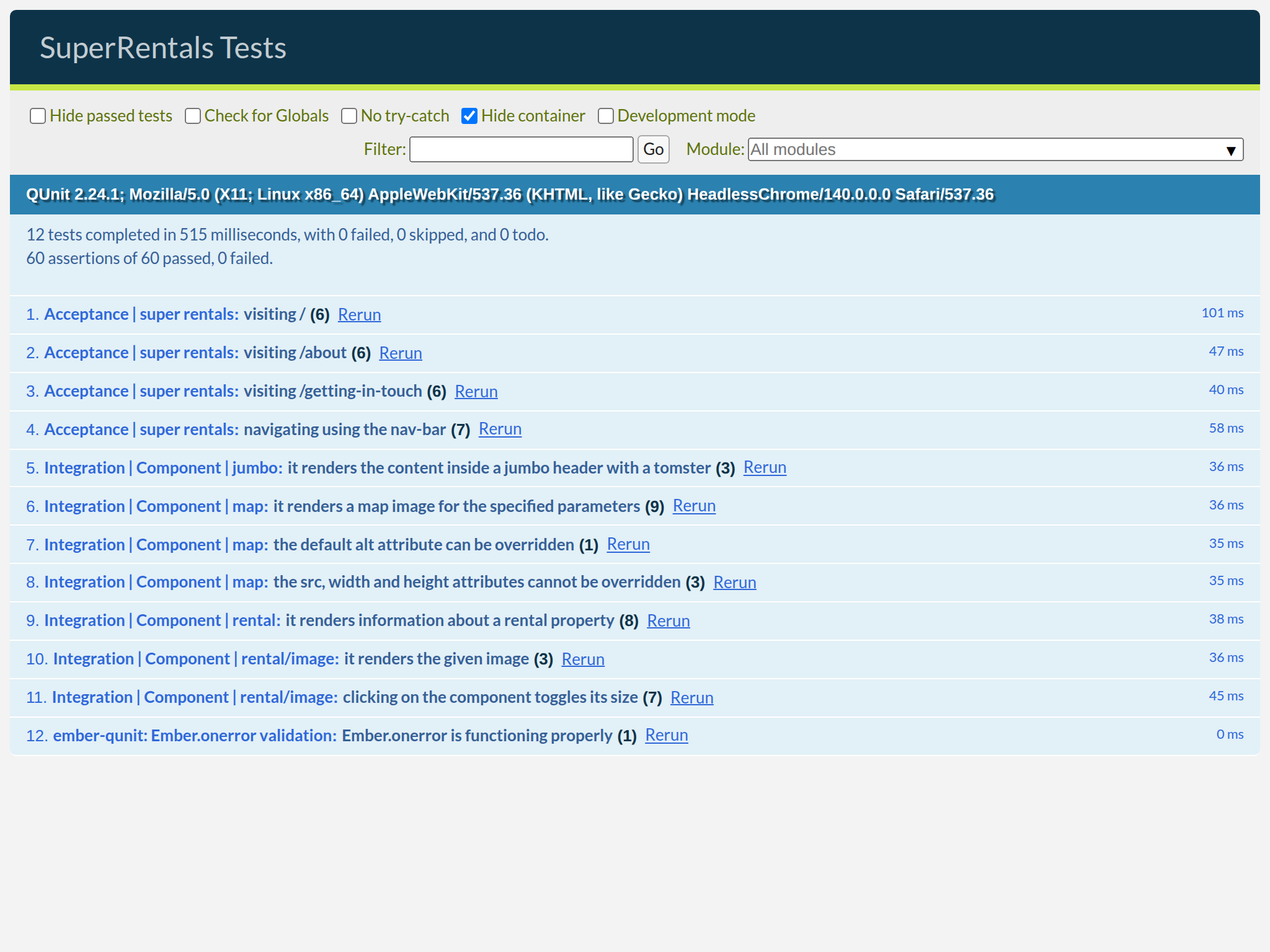Open the All modules dropdown
Image resolution: width=1270 pixels, height=952 pixels.
(x=992, y=149)
